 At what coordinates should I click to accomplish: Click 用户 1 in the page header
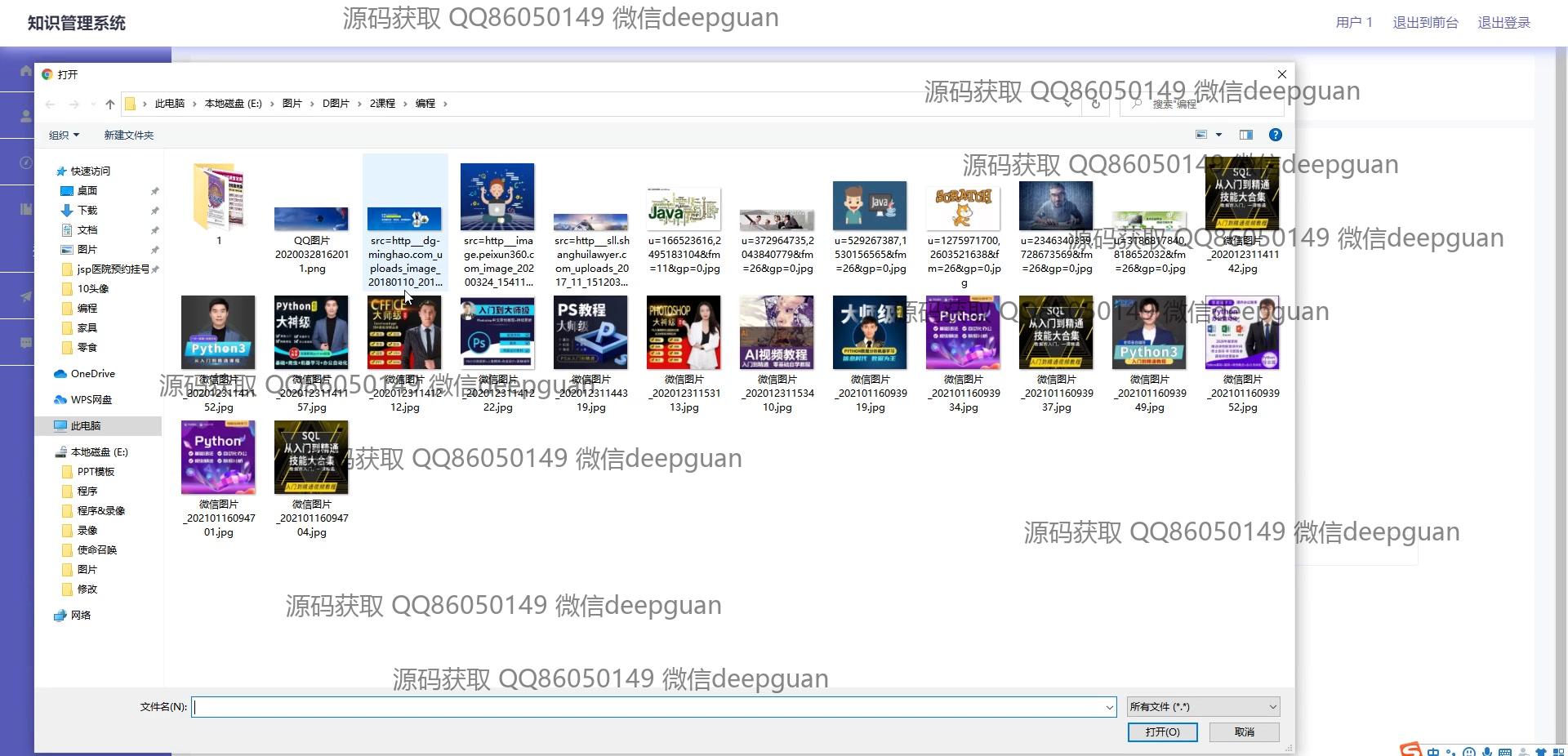(x=1354, y=23)
